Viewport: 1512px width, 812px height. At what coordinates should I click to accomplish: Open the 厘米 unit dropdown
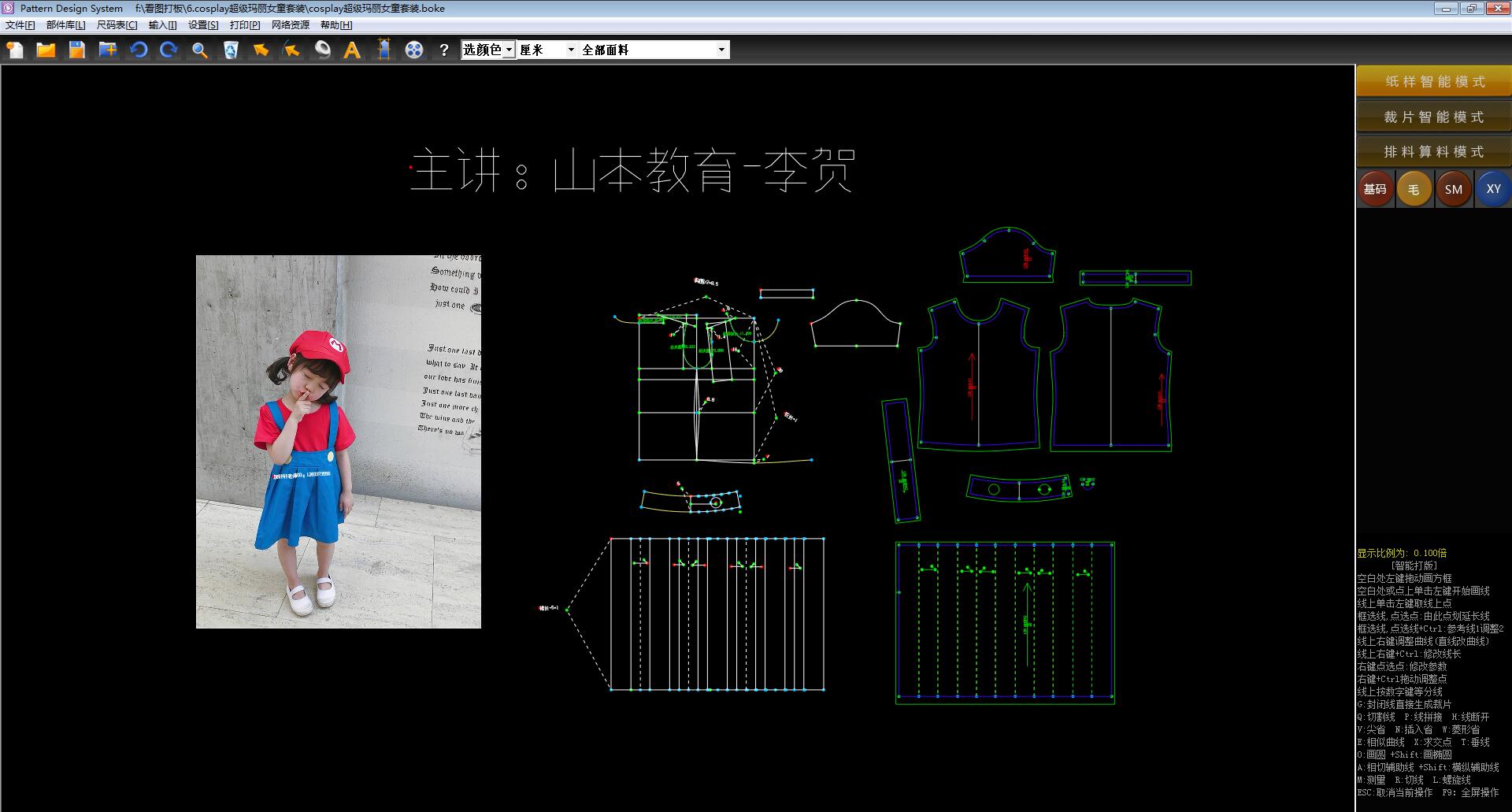pos(547,50)
